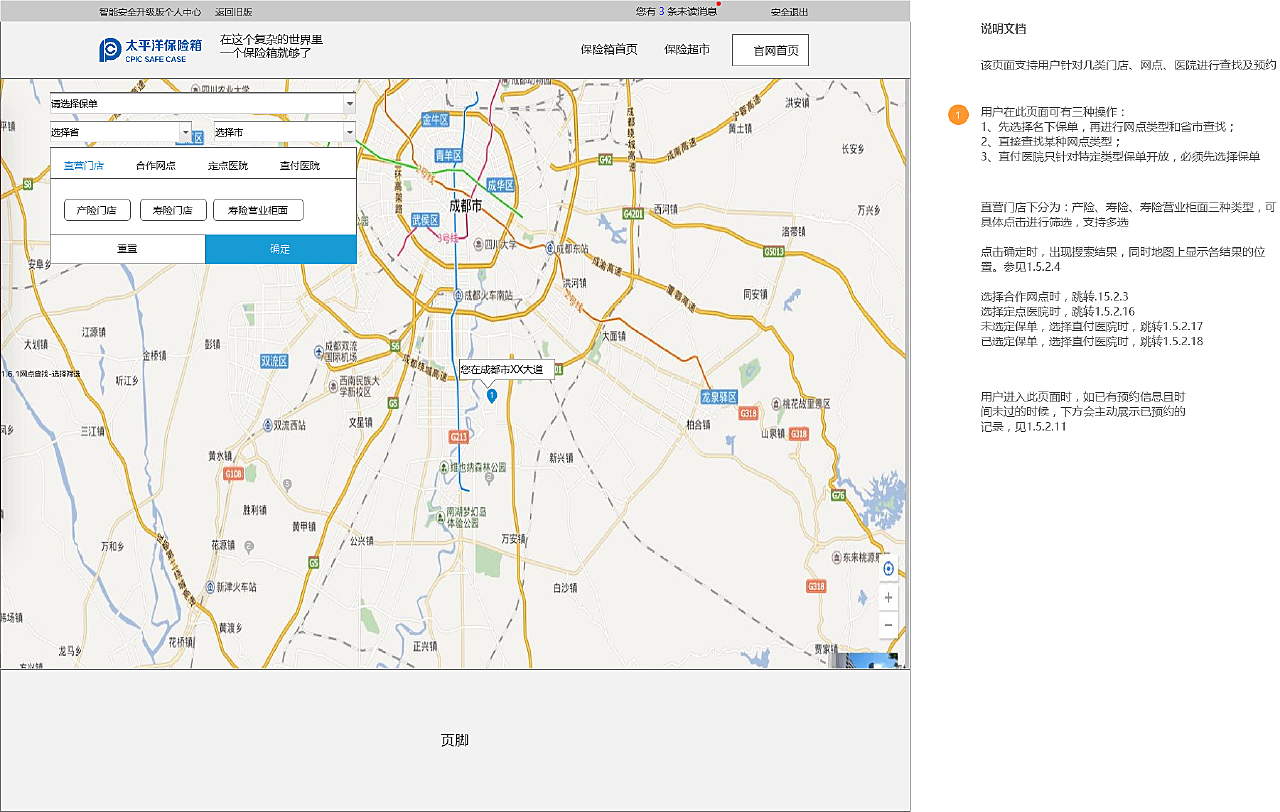Zoom in the map with plus button
The height and width of the screenshot is (812, 1280).
tap(888, 597)
